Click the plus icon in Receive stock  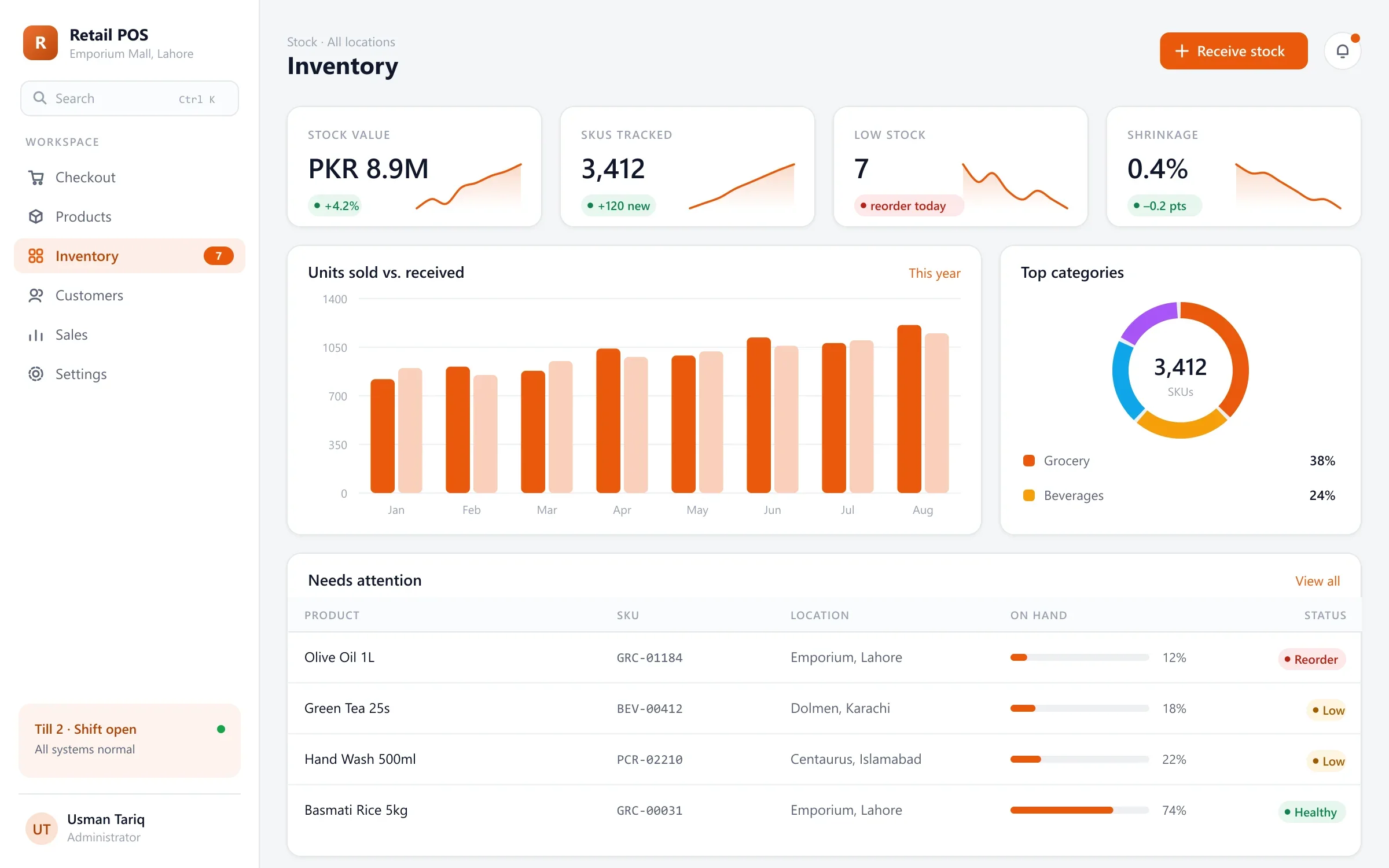(1182, 52)
